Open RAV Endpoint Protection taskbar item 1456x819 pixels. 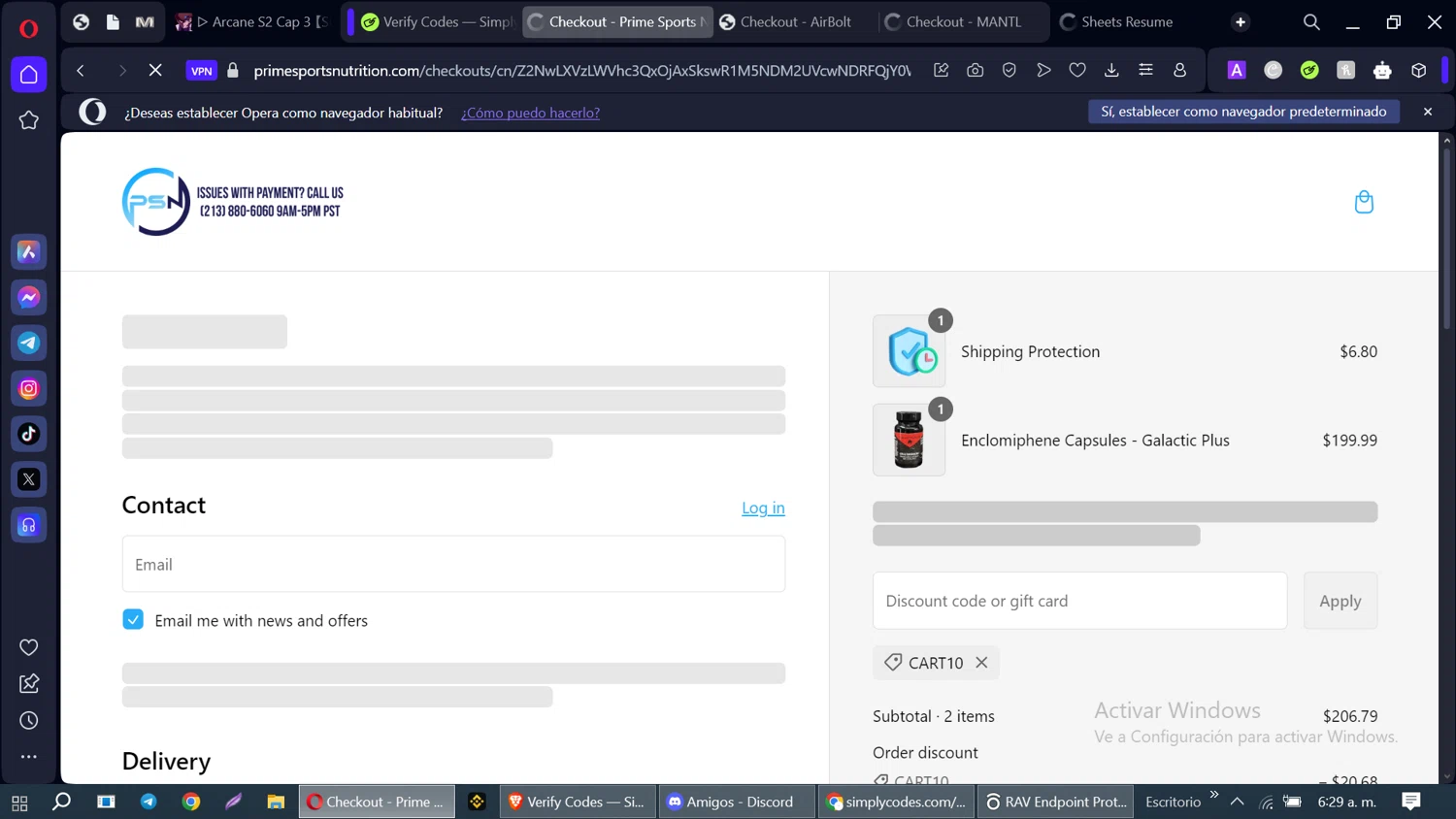[x=1056, y=802]
